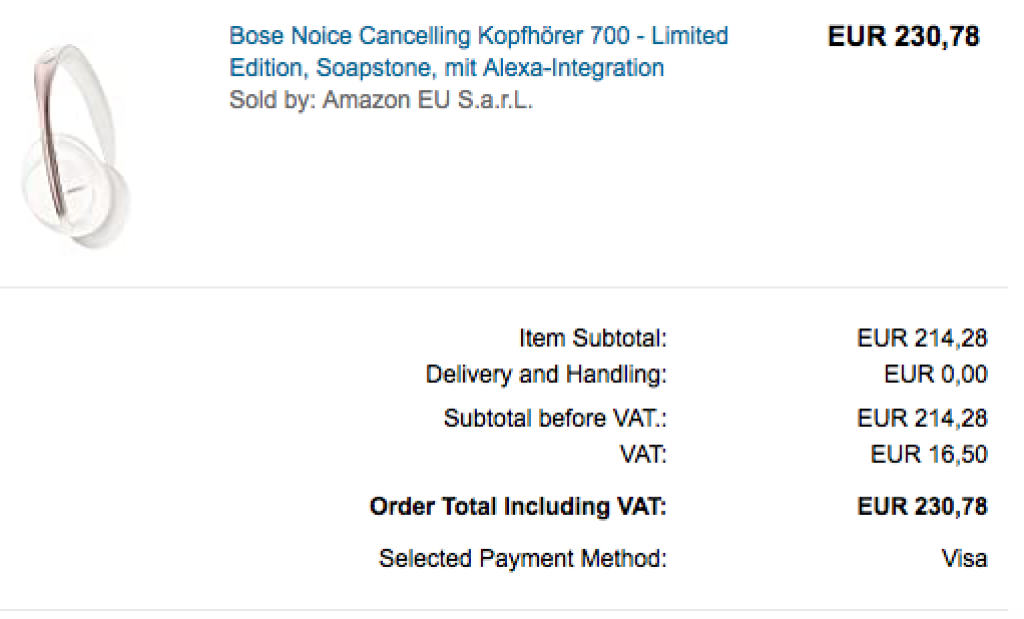Click the EUR 0,00 delivery amount
Image resolution: width=1024 pixels, height=619 pixels.
[x=936, y=375]
